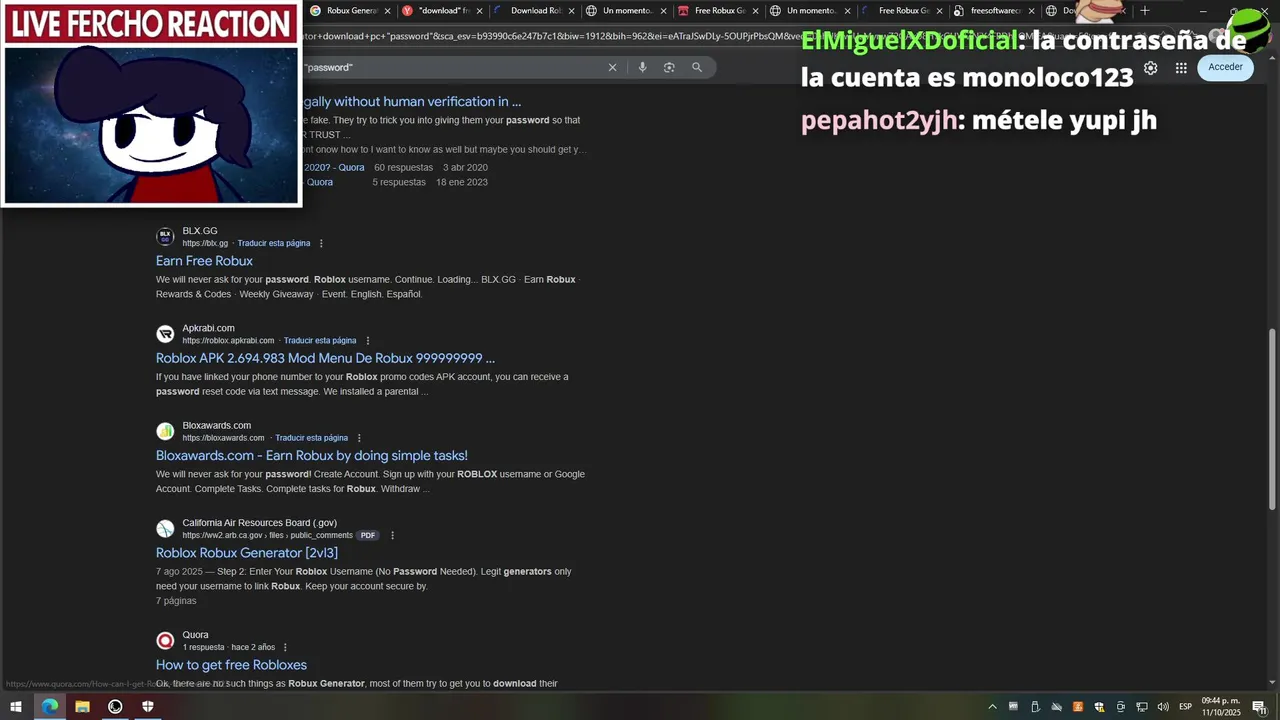Open the Google apps grid
Screen dimensions: 1280x720
tap(1181, 68)
